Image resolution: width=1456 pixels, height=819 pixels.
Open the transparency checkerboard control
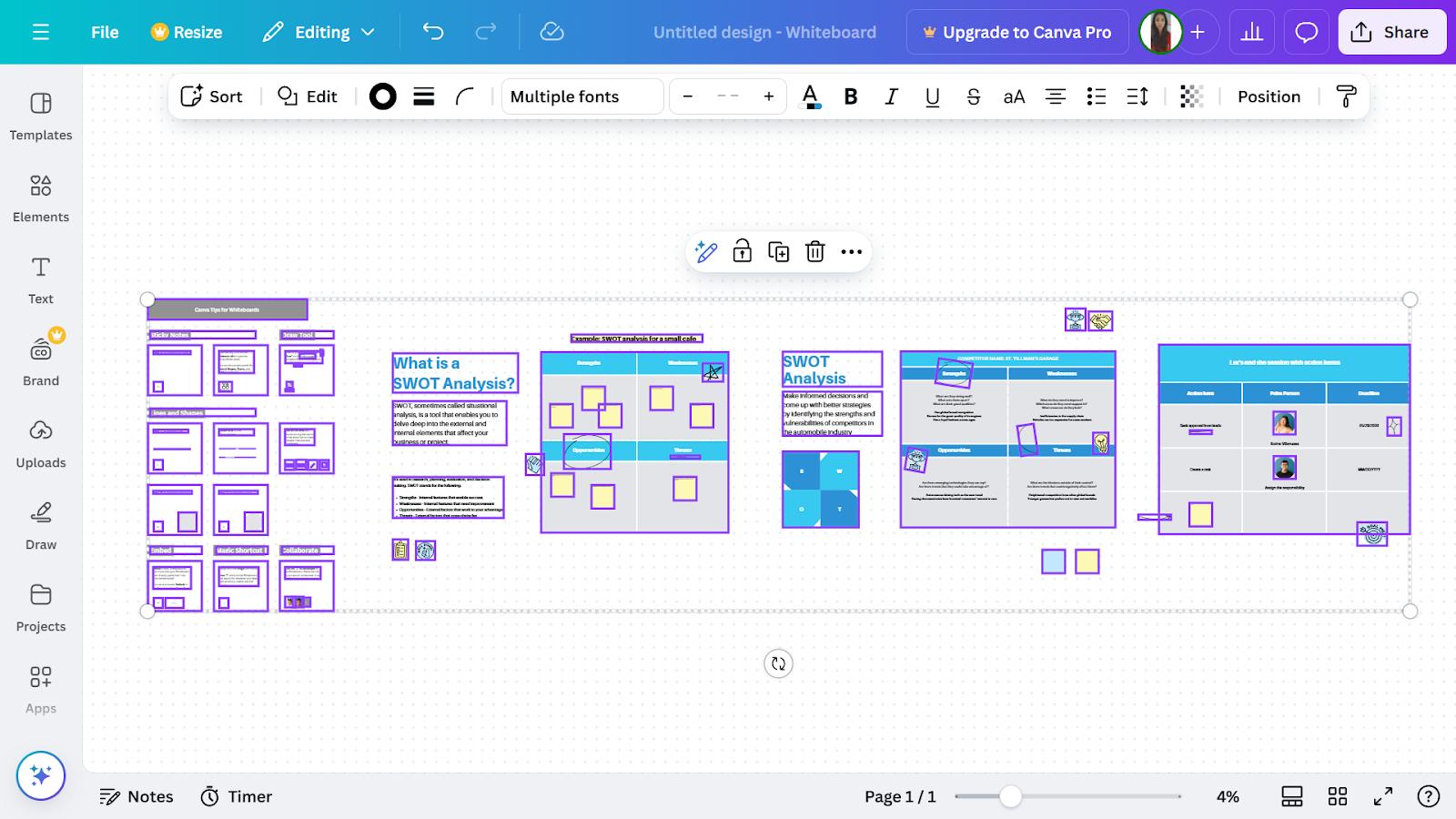tap(1192, 96)
